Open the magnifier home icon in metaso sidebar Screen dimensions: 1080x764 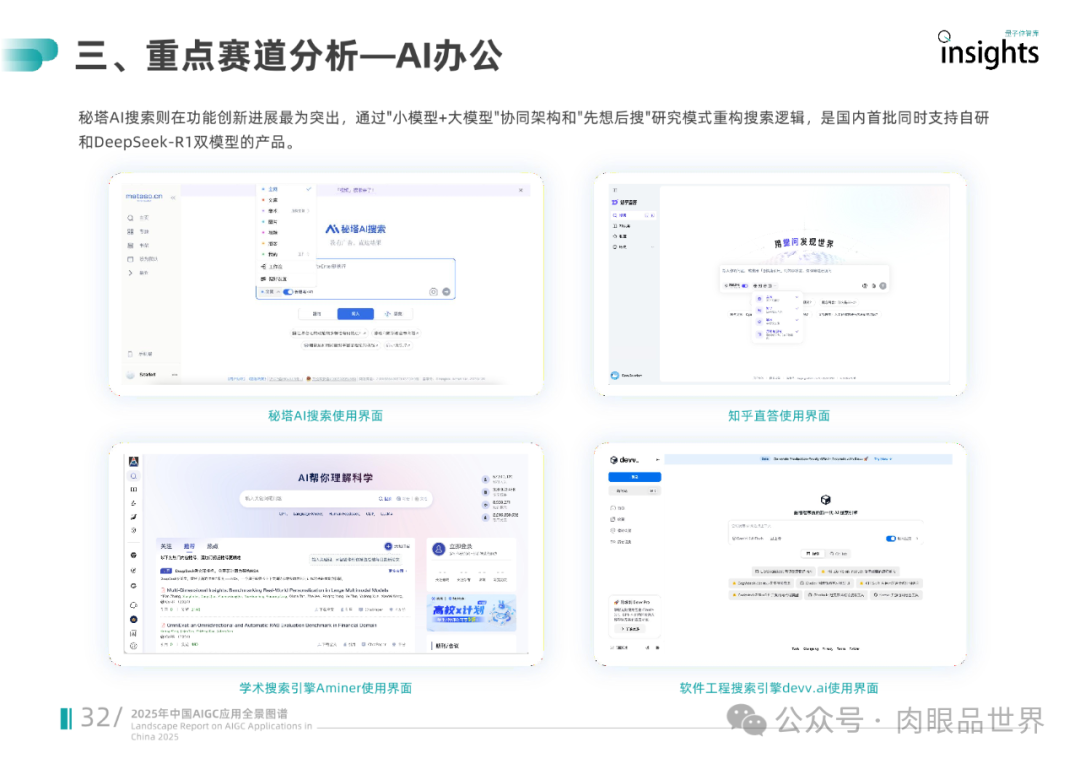coord(130,218)
